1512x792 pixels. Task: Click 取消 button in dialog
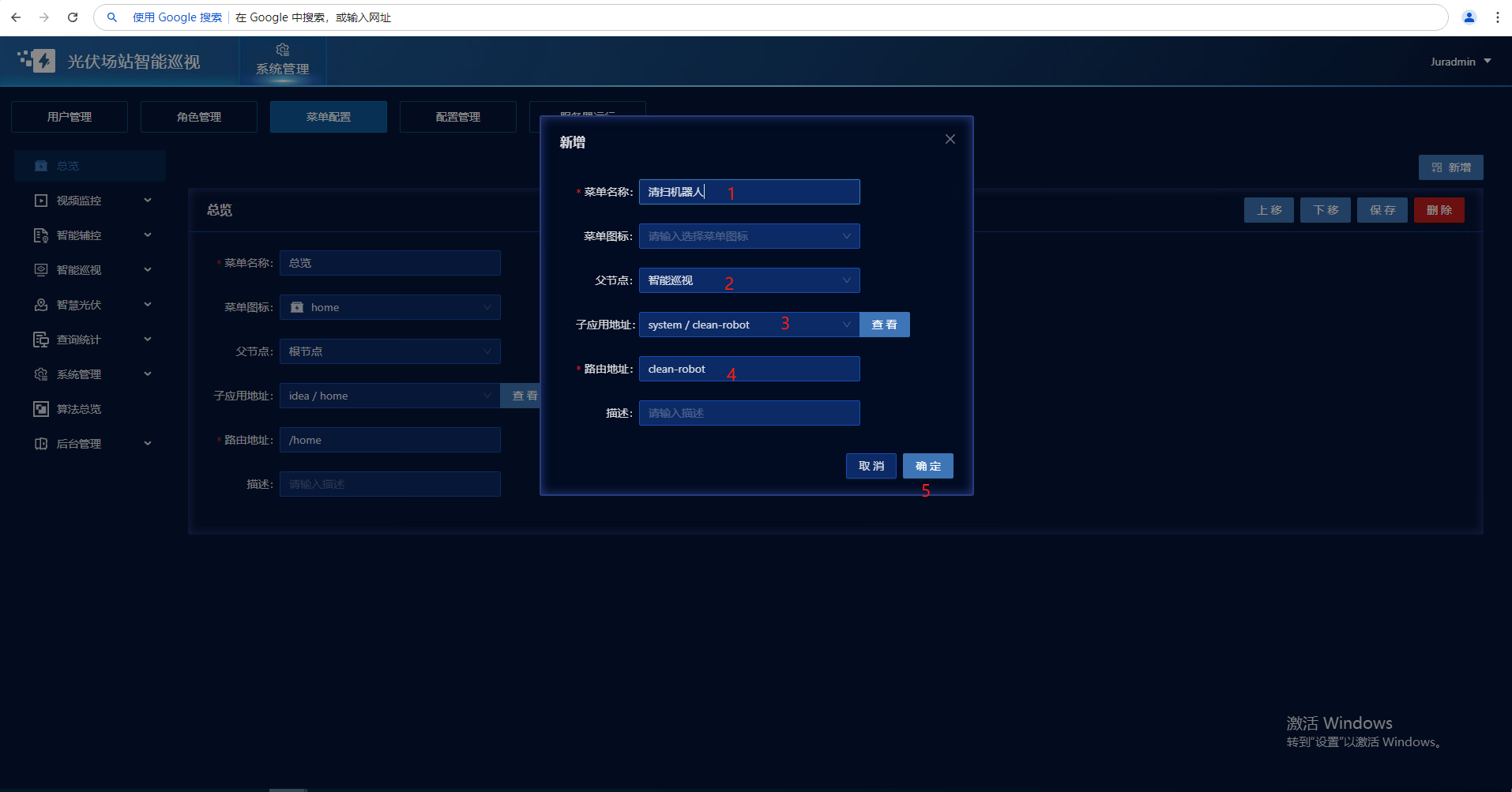click(871, 466)
